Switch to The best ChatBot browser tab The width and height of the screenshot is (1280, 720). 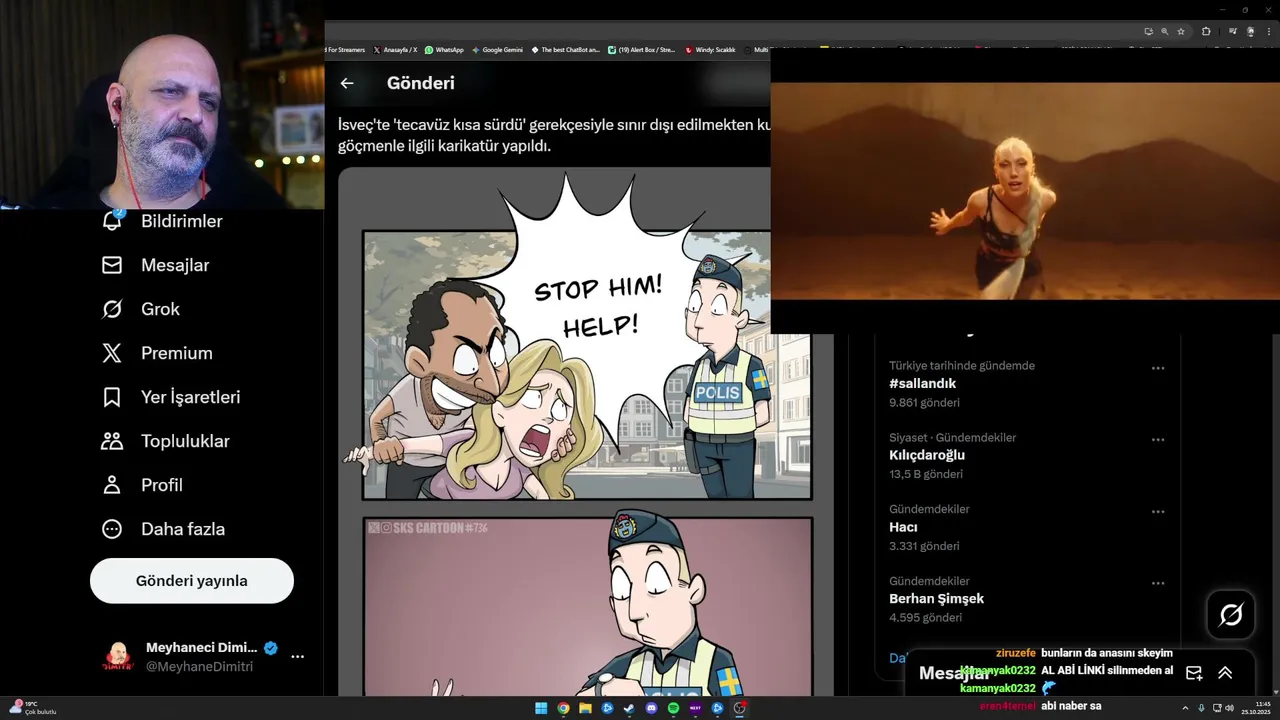pyautogui.click(x=565, y=49)
